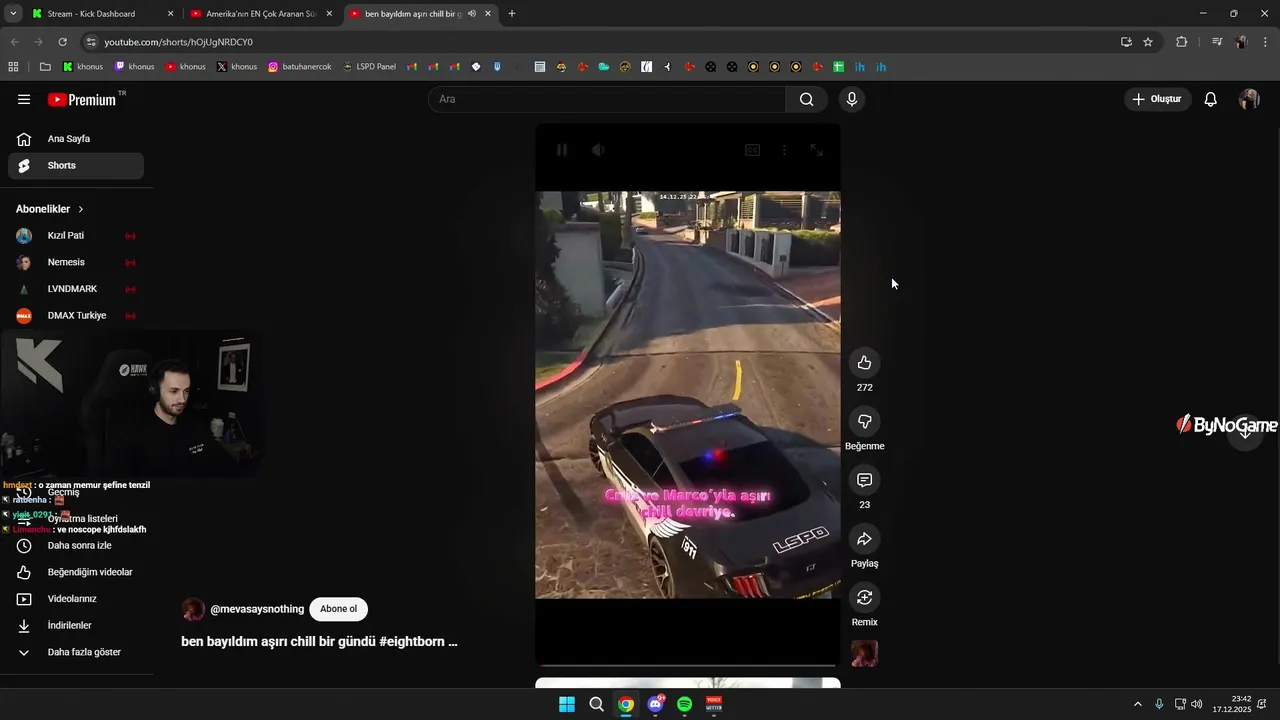Bookmark this page with star
The height and width of the screenshot is (720, 1280).
tap(1148, 42)
